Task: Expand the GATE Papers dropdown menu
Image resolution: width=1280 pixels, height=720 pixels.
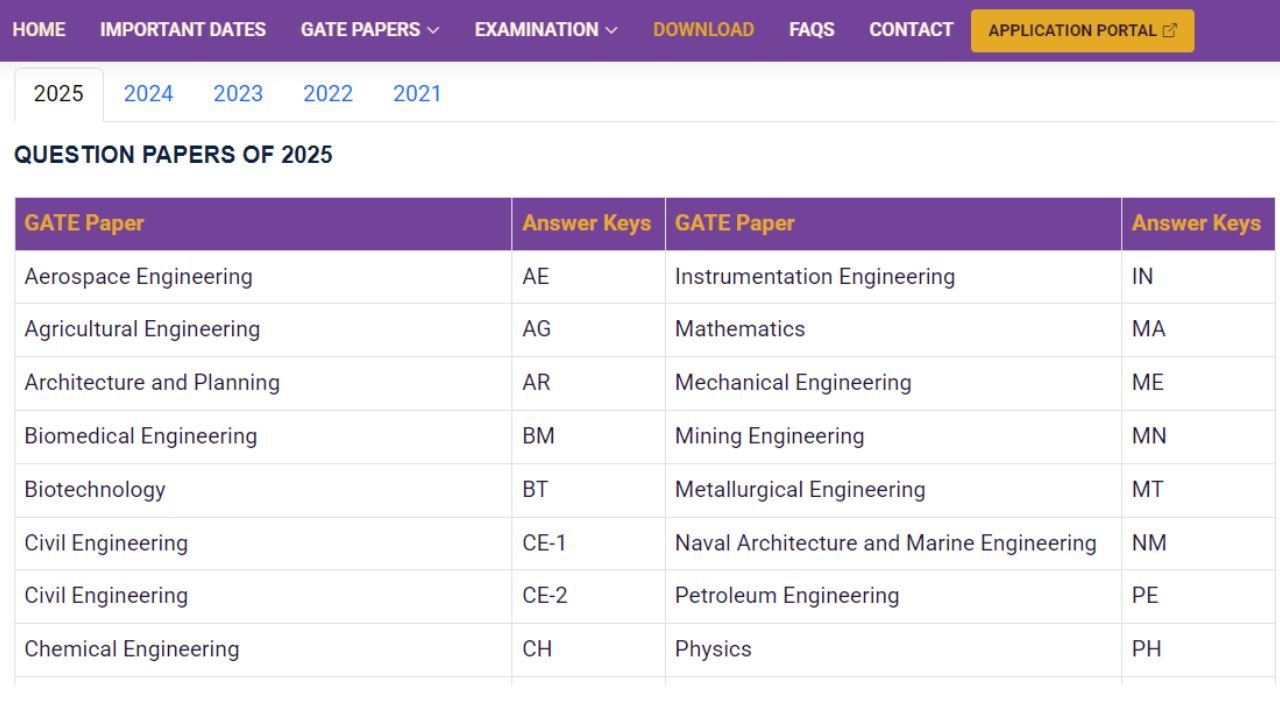Action: coord(369,30)
